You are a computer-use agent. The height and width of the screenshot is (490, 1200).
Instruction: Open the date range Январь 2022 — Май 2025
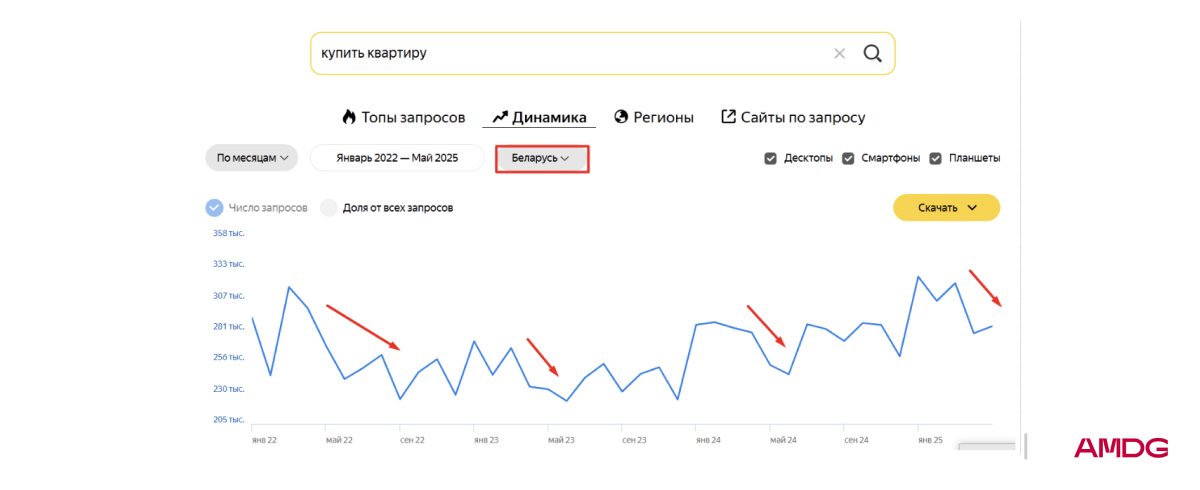point(397,158)
